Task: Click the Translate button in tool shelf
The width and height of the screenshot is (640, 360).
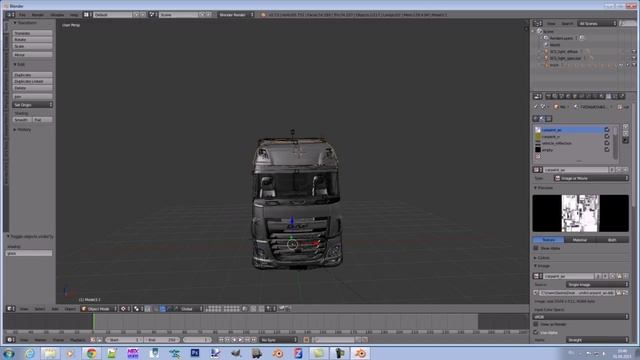Action: pyautogui.click(x=32, y=33)
